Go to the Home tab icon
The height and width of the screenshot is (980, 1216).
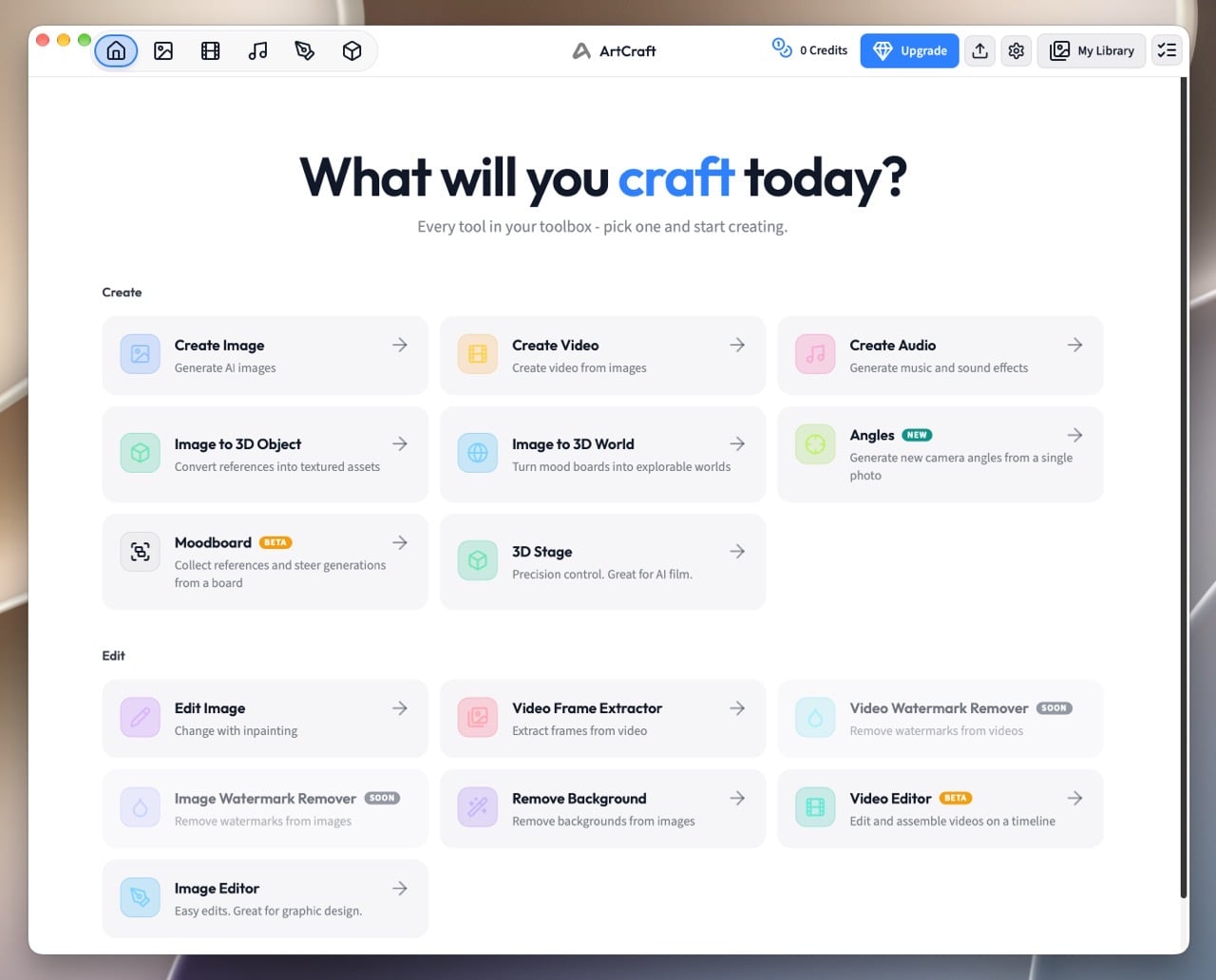(x=116, y=51)
